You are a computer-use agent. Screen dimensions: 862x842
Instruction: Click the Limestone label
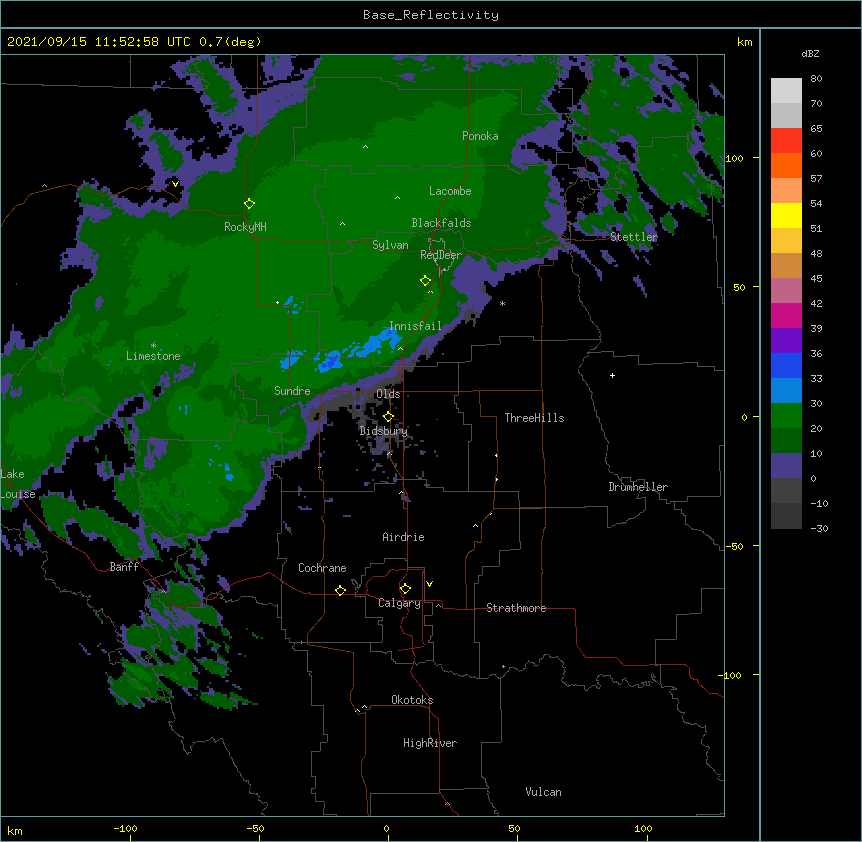(x=153, y=356)
